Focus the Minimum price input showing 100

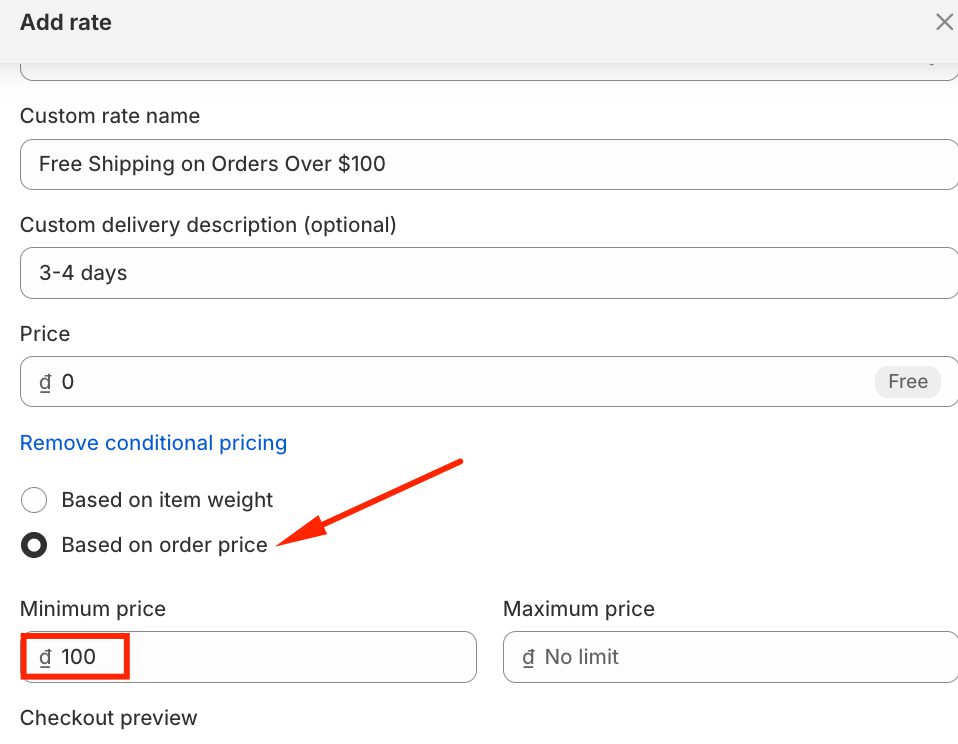click(x=260, y=657)
